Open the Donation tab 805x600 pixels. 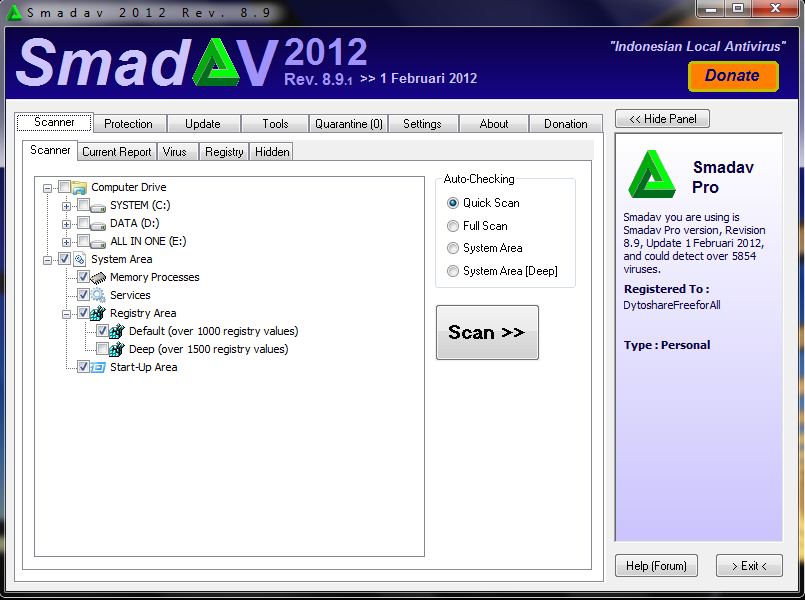pyautogui.click(x=566, y=124)
